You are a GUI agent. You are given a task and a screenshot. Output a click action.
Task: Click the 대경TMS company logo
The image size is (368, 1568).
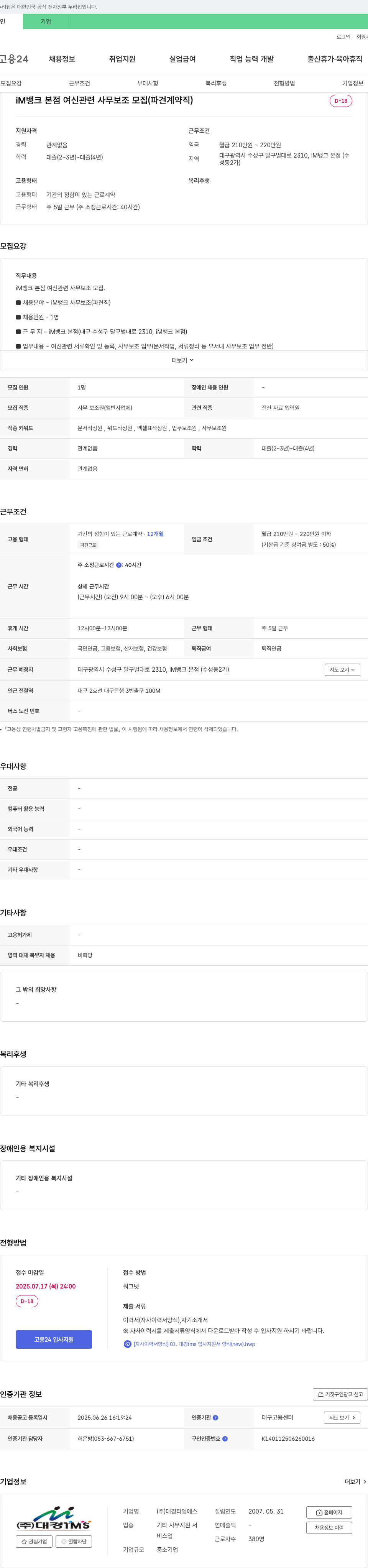(54, 1519)
